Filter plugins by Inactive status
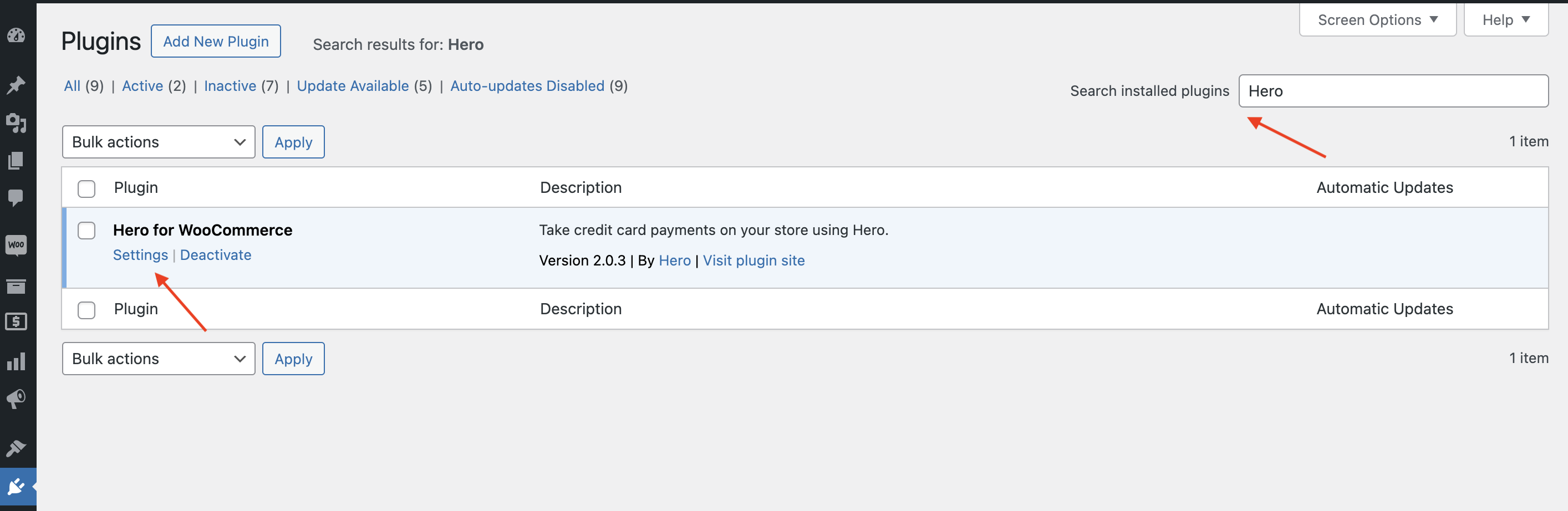The width and height of the screenshot is (1568, 511). click(x=230, y=86)
